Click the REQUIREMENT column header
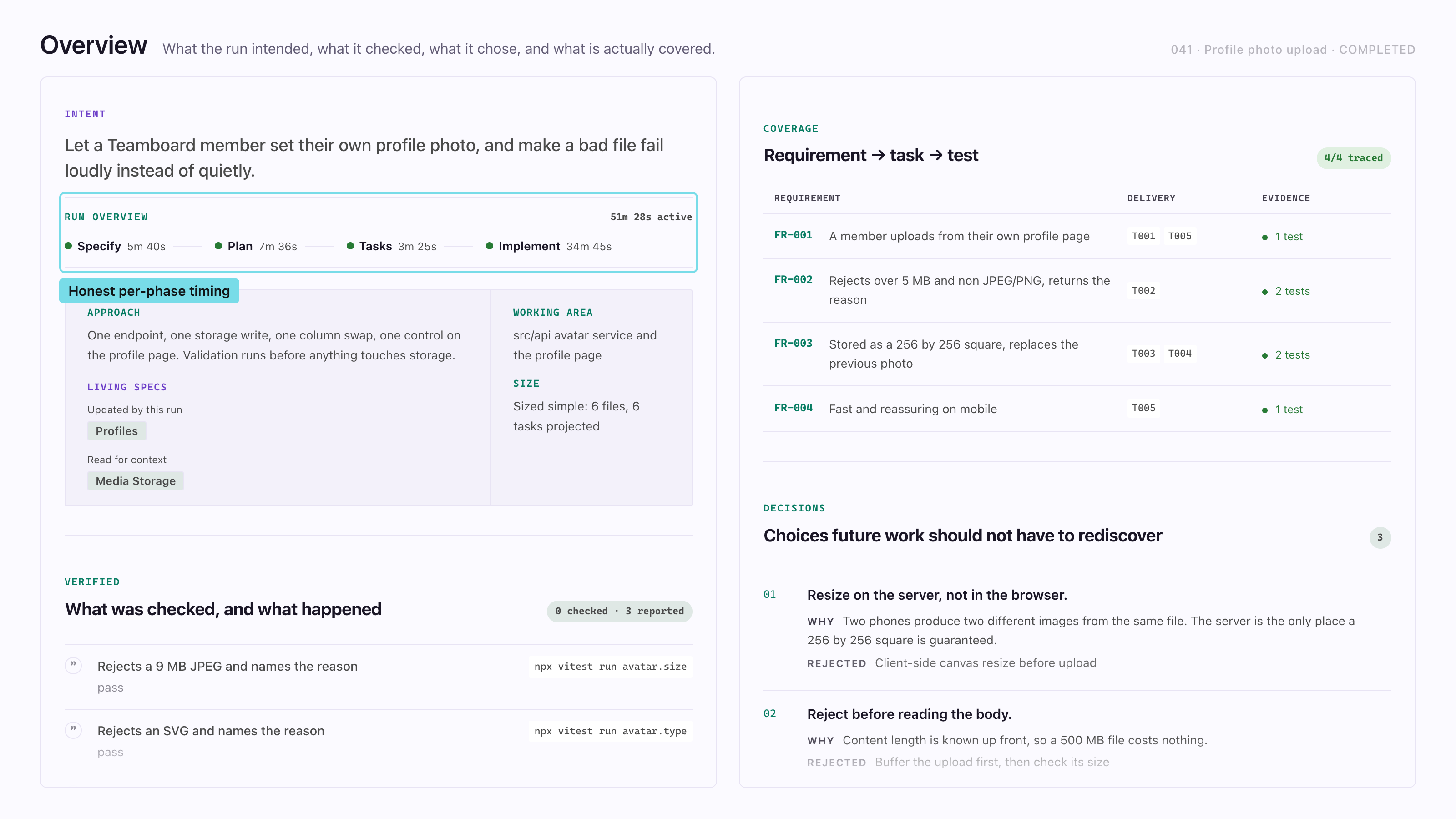This screenshot has width=1456, height=819. click(807, 198)
